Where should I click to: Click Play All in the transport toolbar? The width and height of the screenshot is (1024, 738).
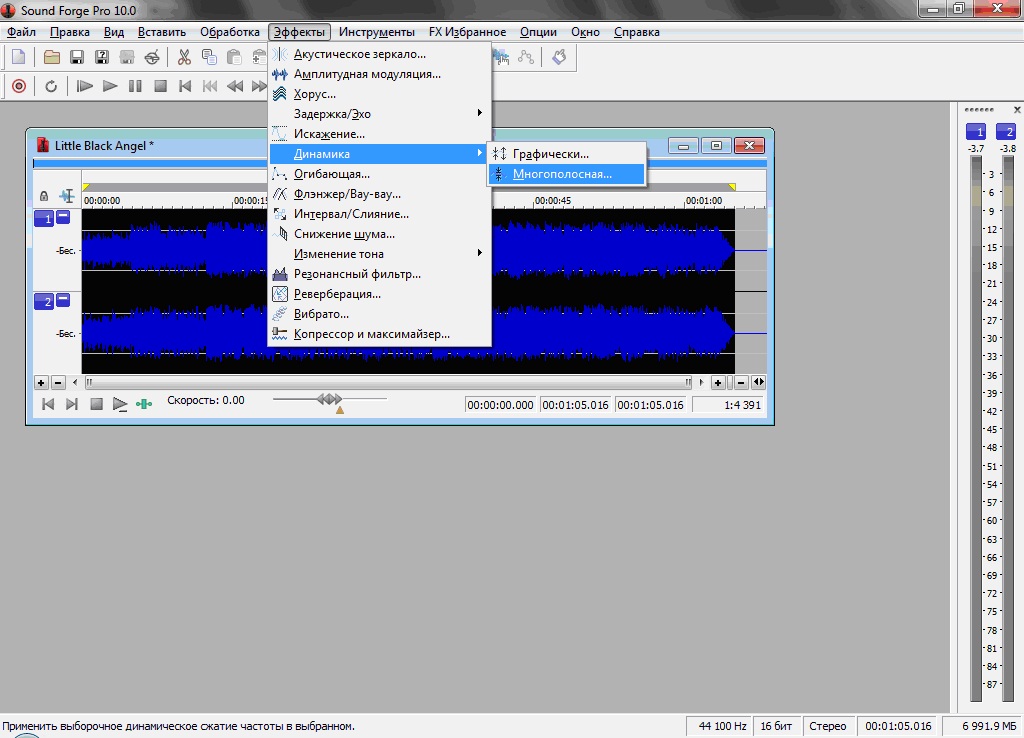tap(84, 86)
